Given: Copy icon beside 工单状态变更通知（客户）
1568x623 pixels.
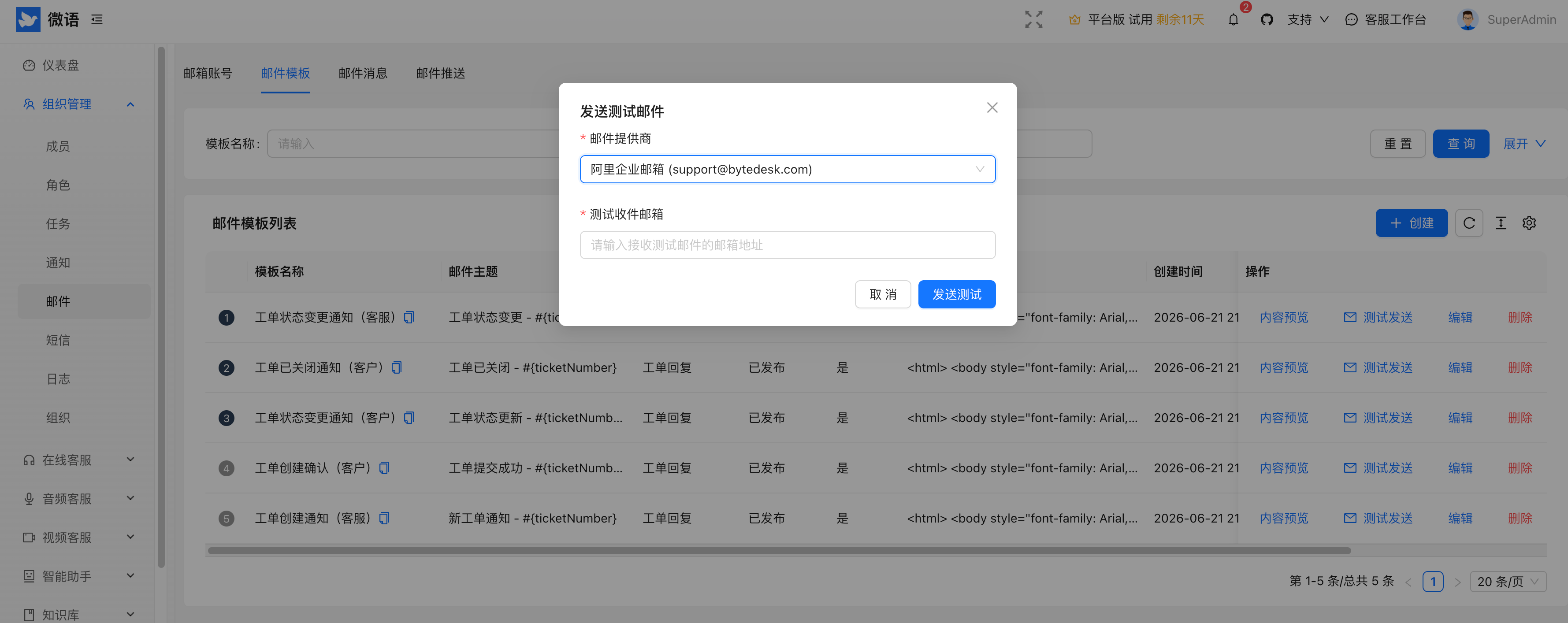Looking at the screenshot, I should [409, 417].
